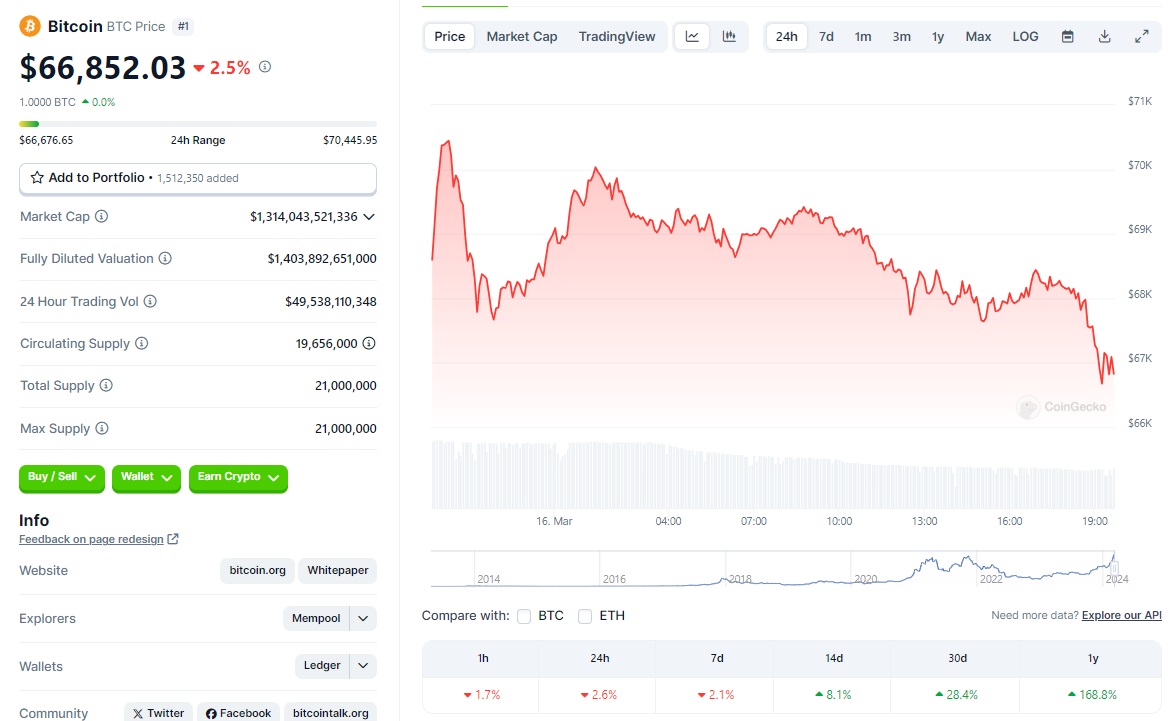Open the Whitepaper link
The width and height of the screenshot is (1172, 721).
(338, 571)
